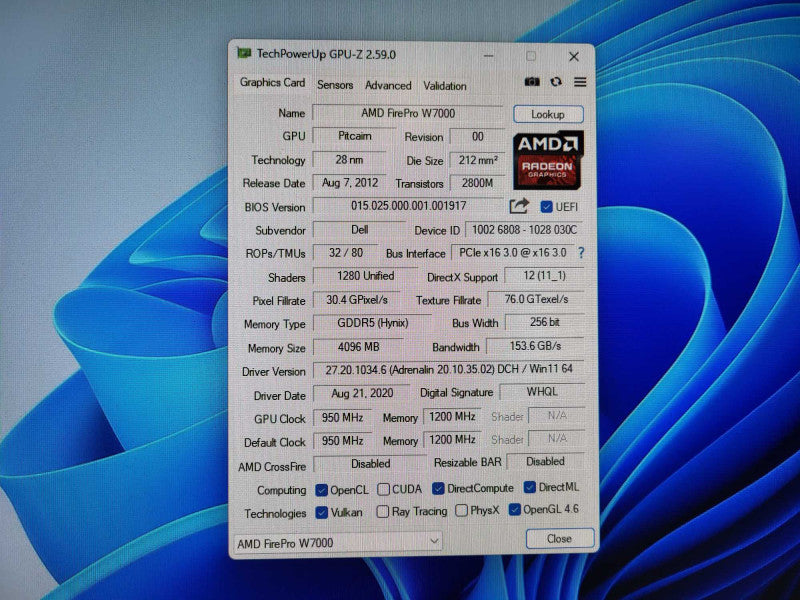This screenshot has width=800, height=600.
Task: Click the Driver Date Aug 21, 2020
Action: click(362, 393)
